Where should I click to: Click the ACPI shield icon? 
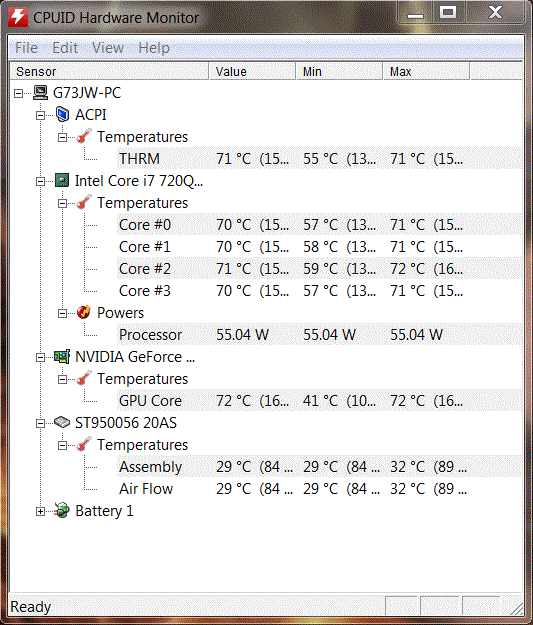pos(62,114)
